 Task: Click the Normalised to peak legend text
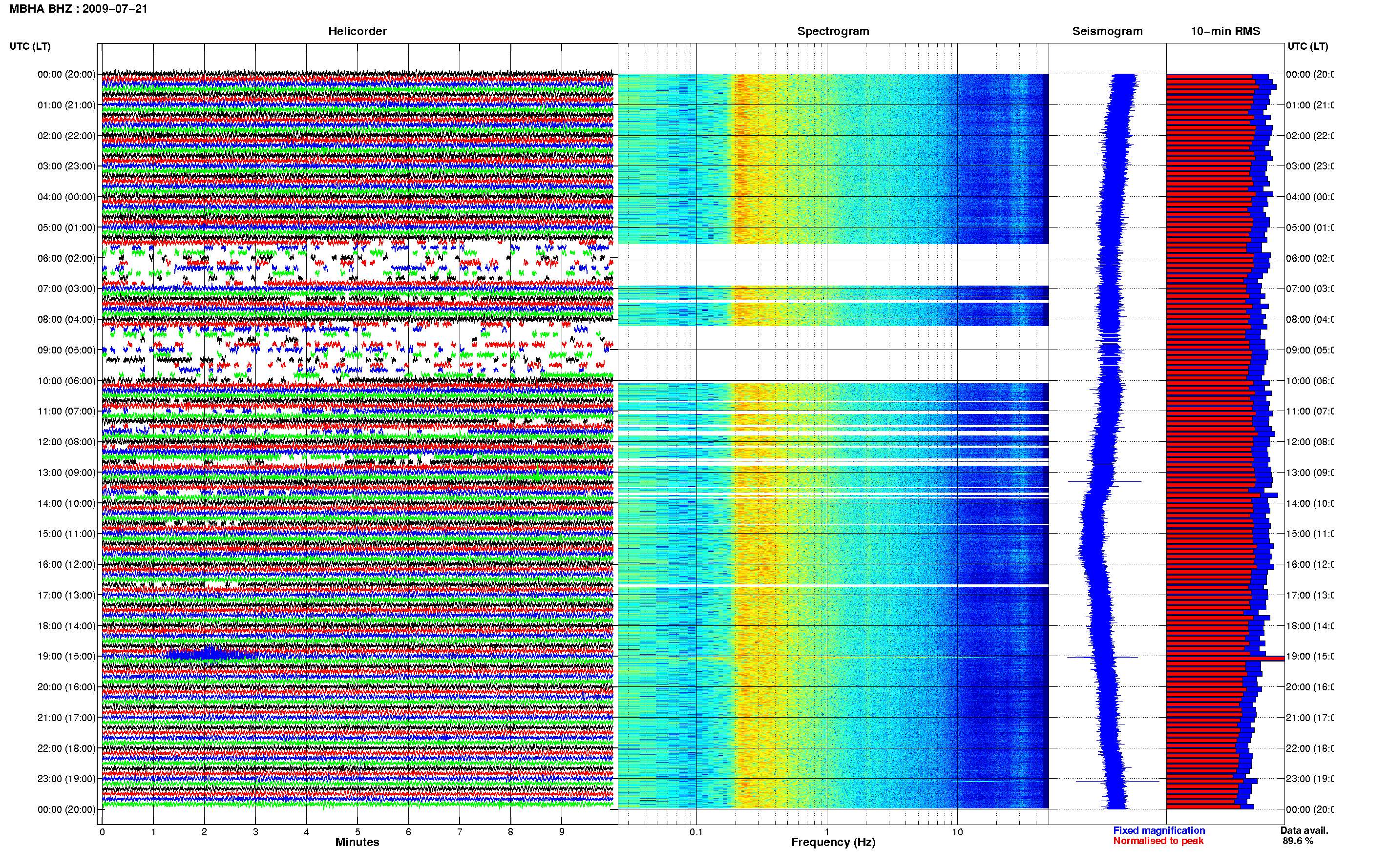[x=1158, y=841]
